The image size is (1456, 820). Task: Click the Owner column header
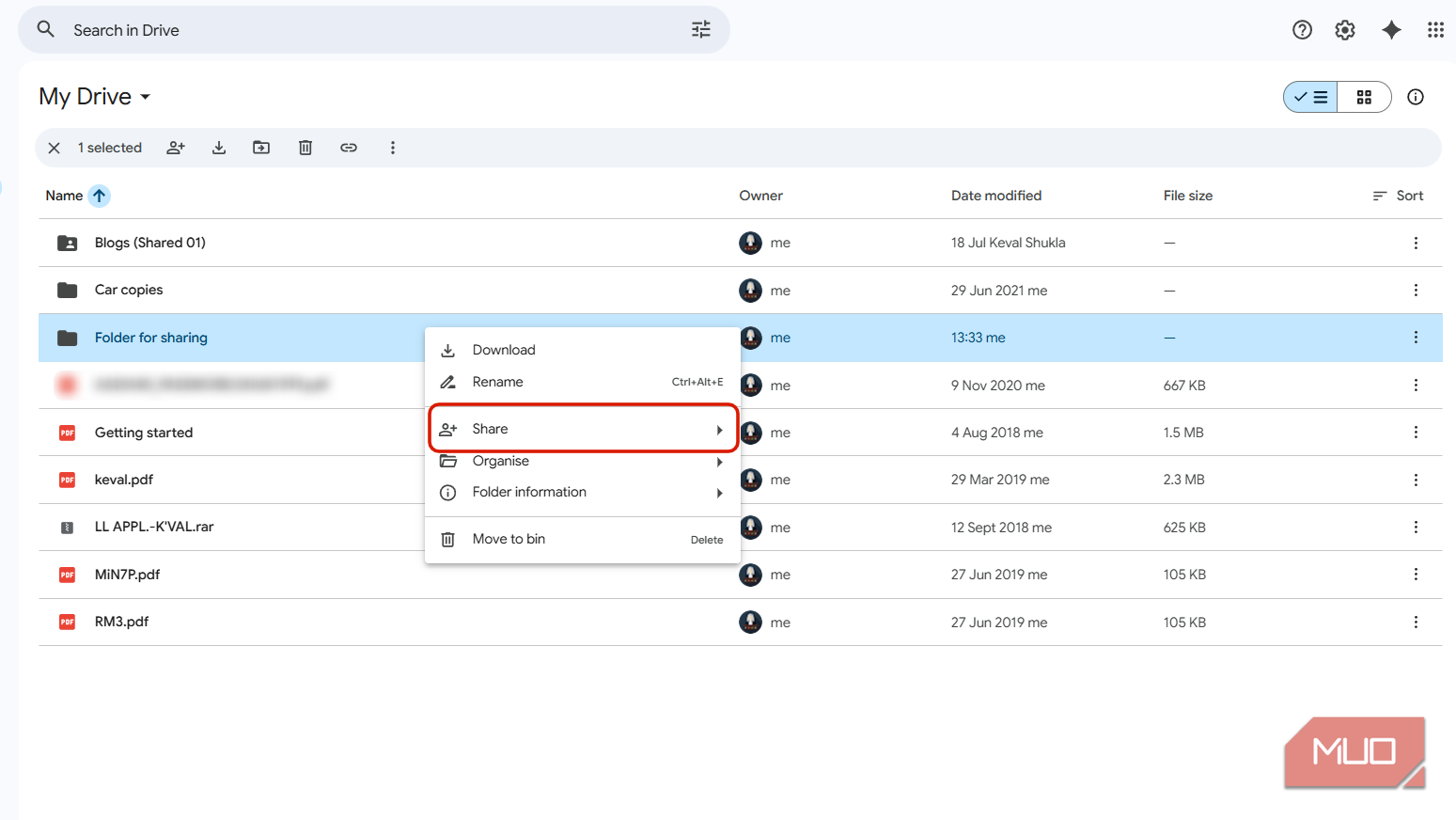[760, 196]
